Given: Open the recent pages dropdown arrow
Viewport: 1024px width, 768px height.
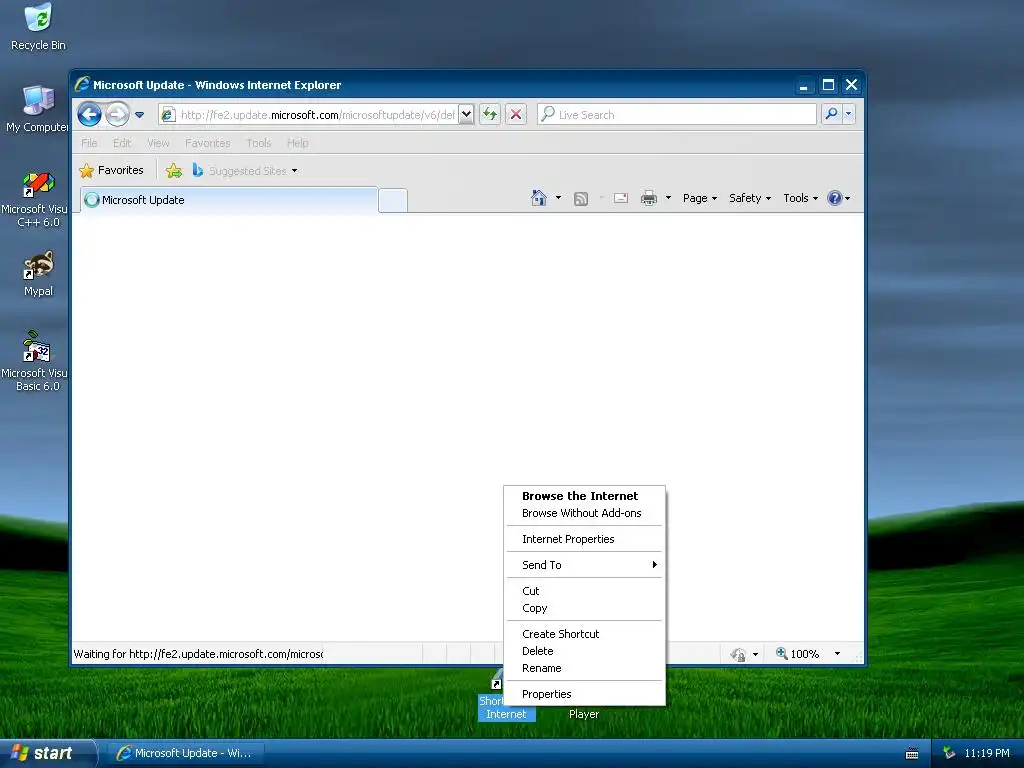Looking at the screenshot, I should [139, 115].
